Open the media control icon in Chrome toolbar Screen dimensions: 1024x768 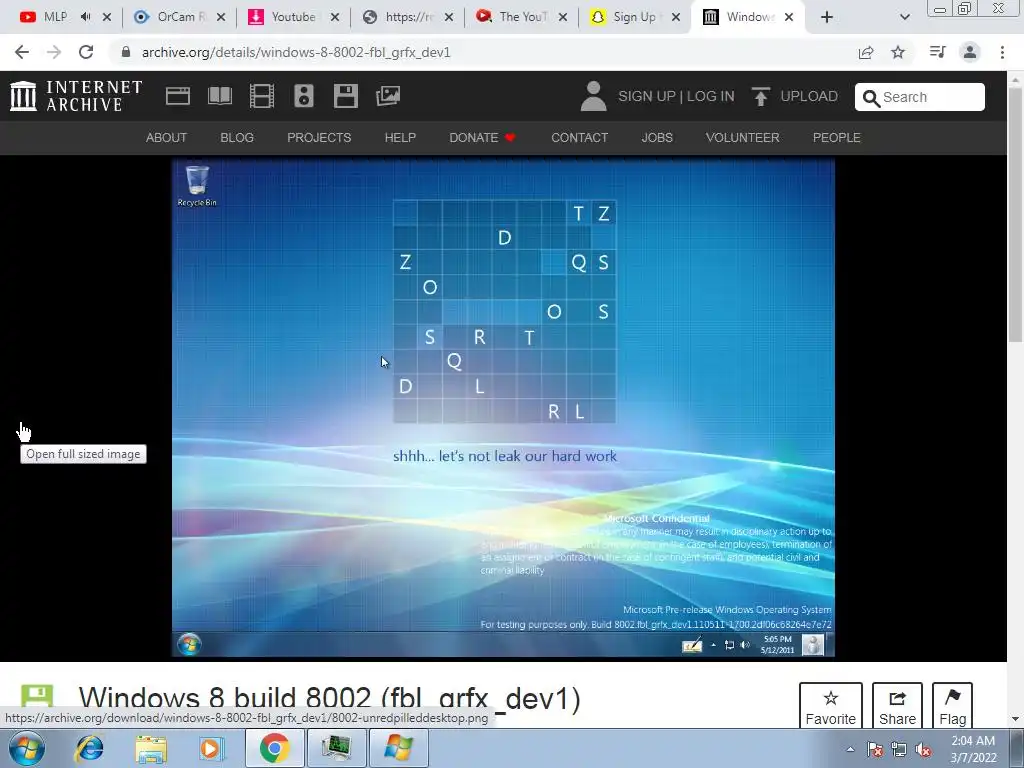coord(937,52)
